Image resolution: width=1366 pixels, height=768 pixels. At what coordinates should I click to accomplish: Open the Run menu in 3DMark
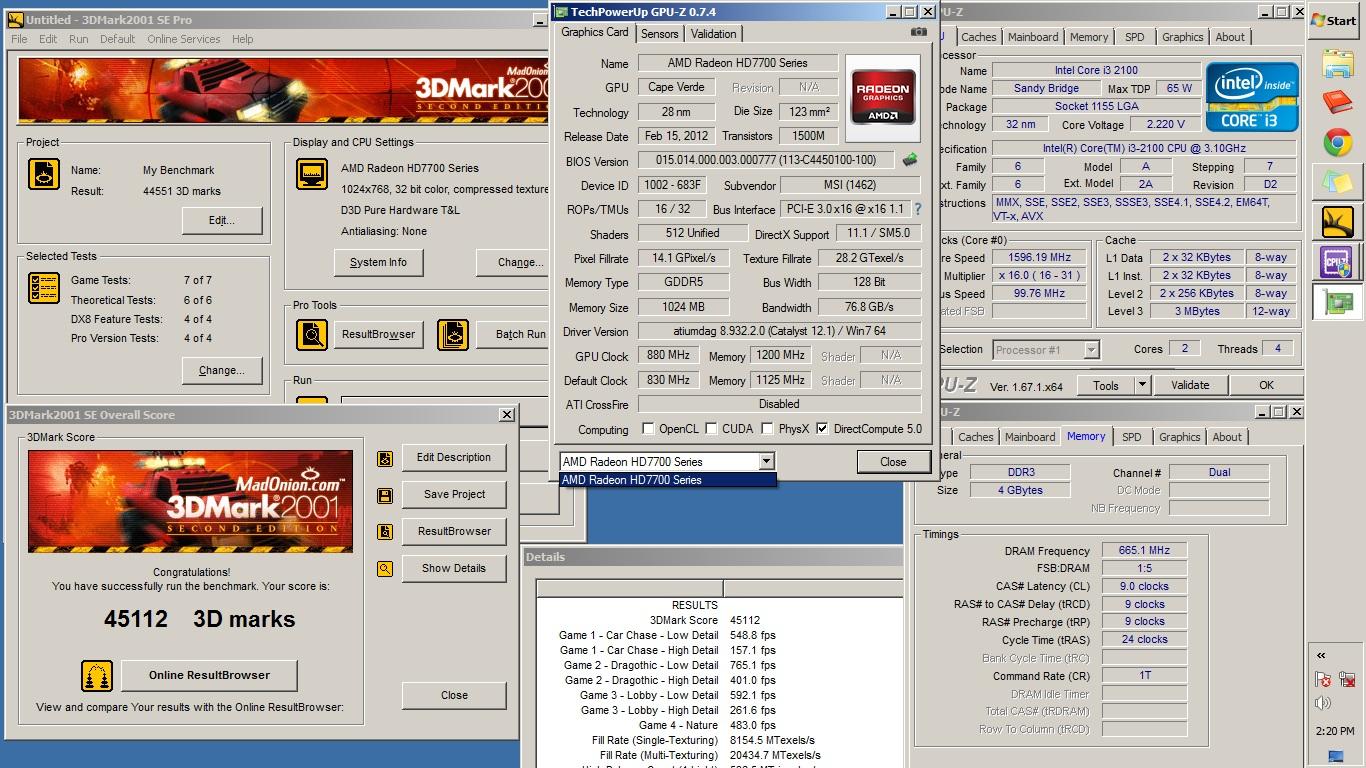point(79,39)
